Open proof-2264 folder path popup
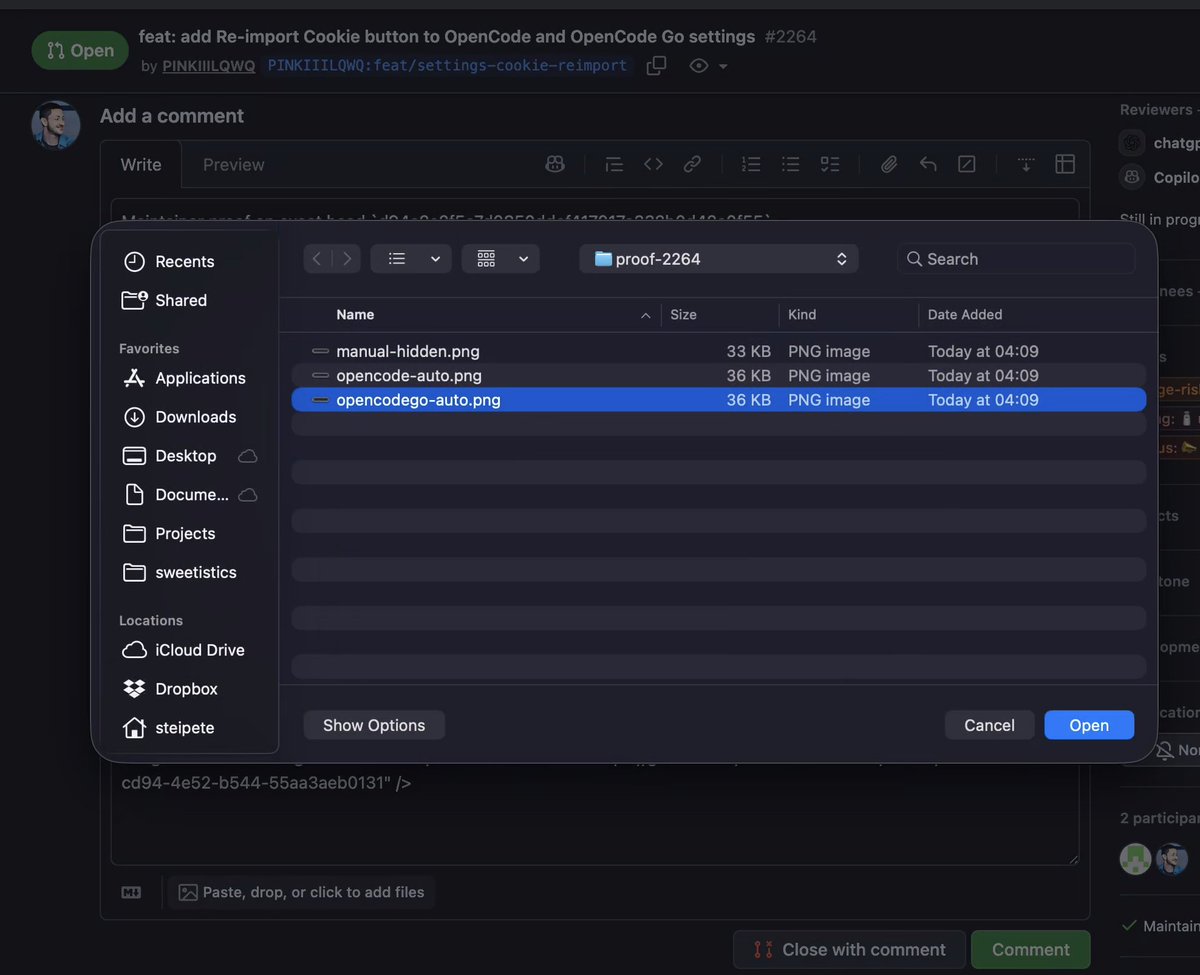This screenshot has height=975, width=1200. pyautogui.click(x=719, y=259)
